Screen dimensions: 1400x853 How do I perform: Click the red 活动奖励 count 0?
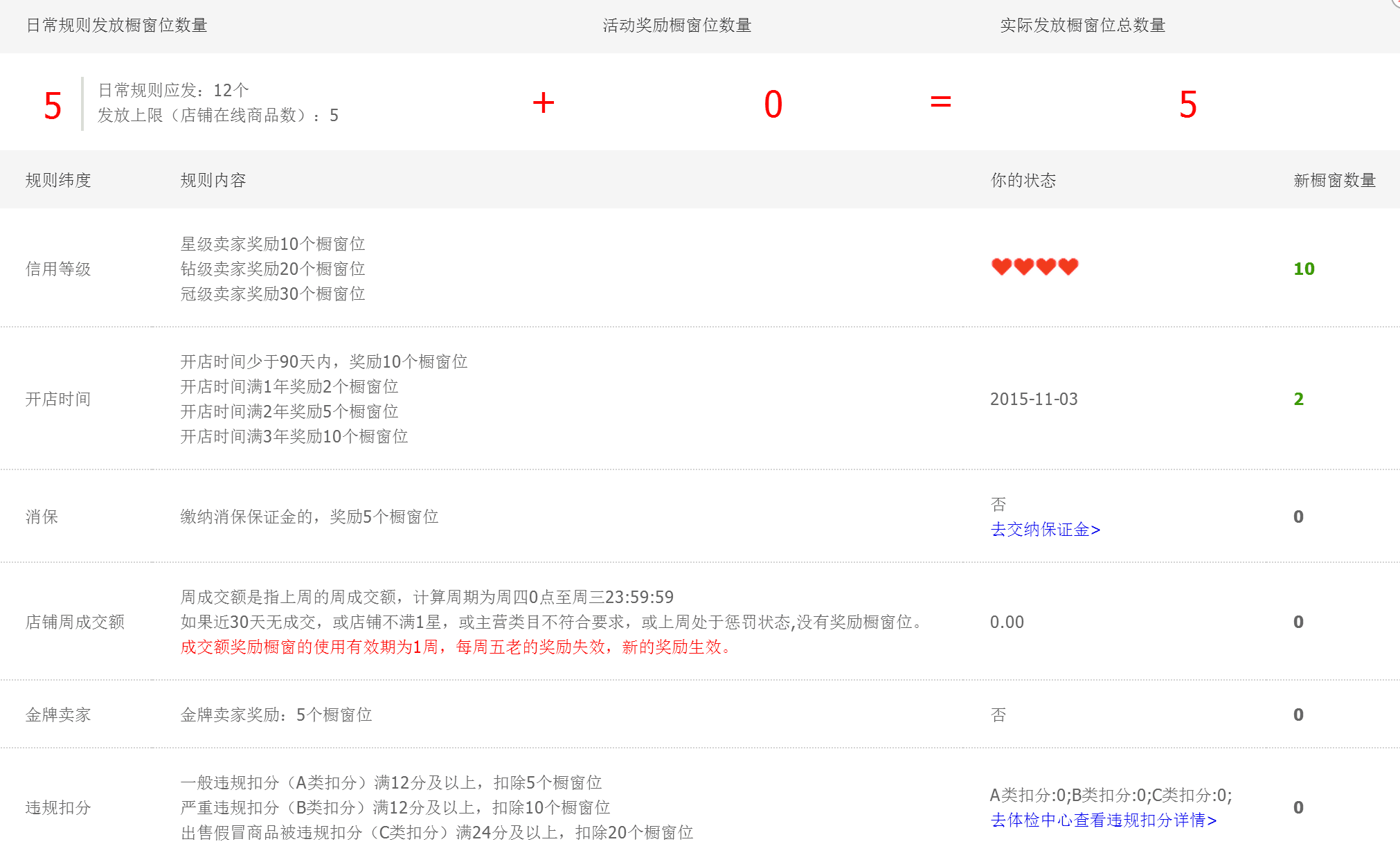click(x=773, y=105)
